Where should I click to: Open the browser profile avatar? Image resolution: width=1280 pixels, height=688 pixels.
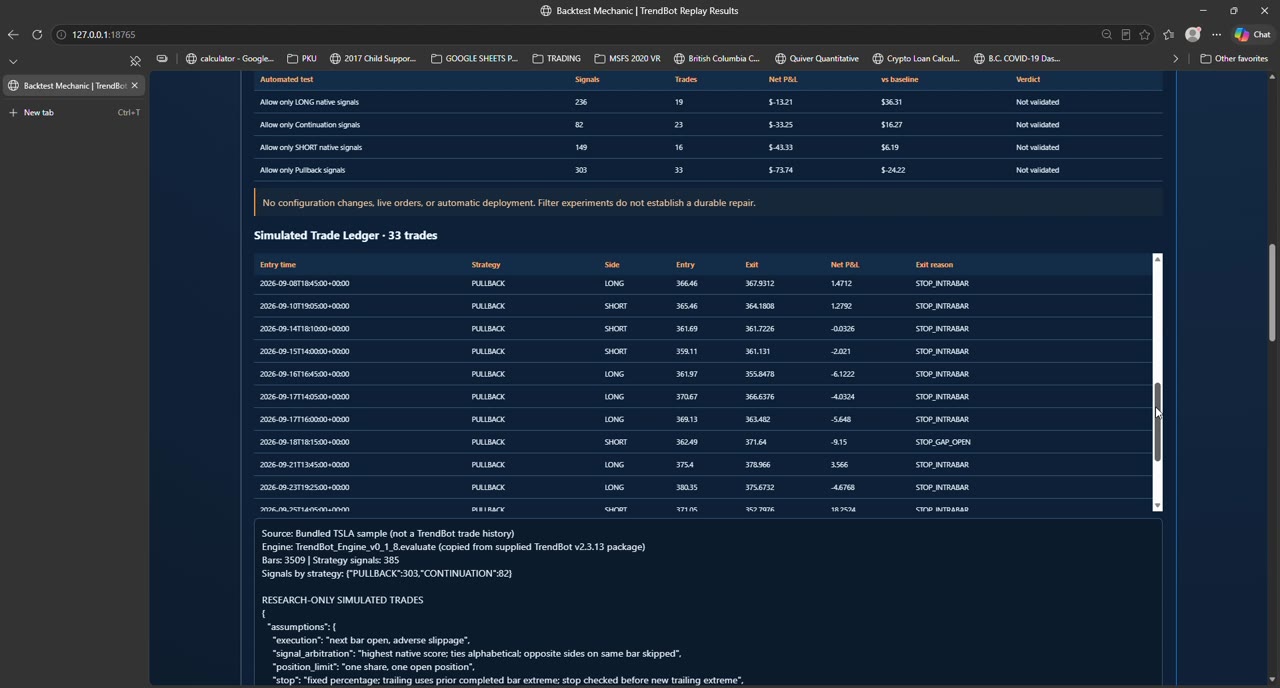[x=1193, y=34]
